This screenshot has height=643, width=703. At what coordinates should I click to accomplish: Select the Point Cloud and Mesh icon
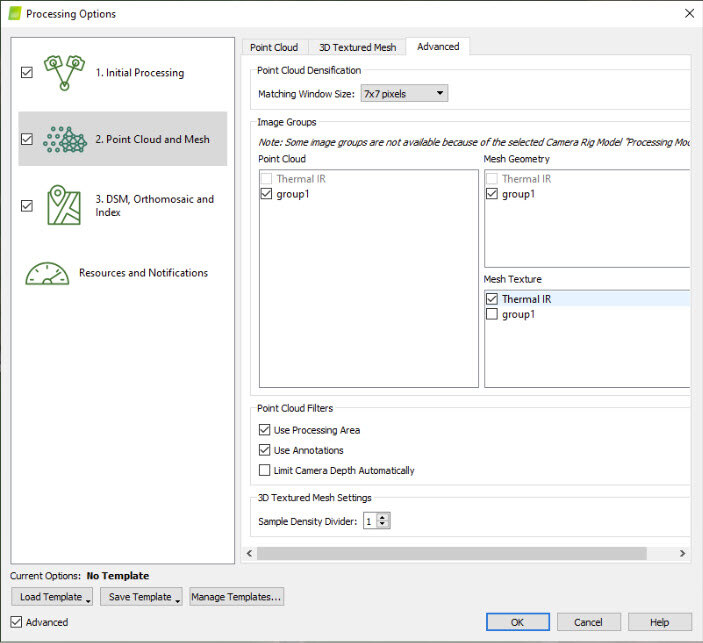67,139
